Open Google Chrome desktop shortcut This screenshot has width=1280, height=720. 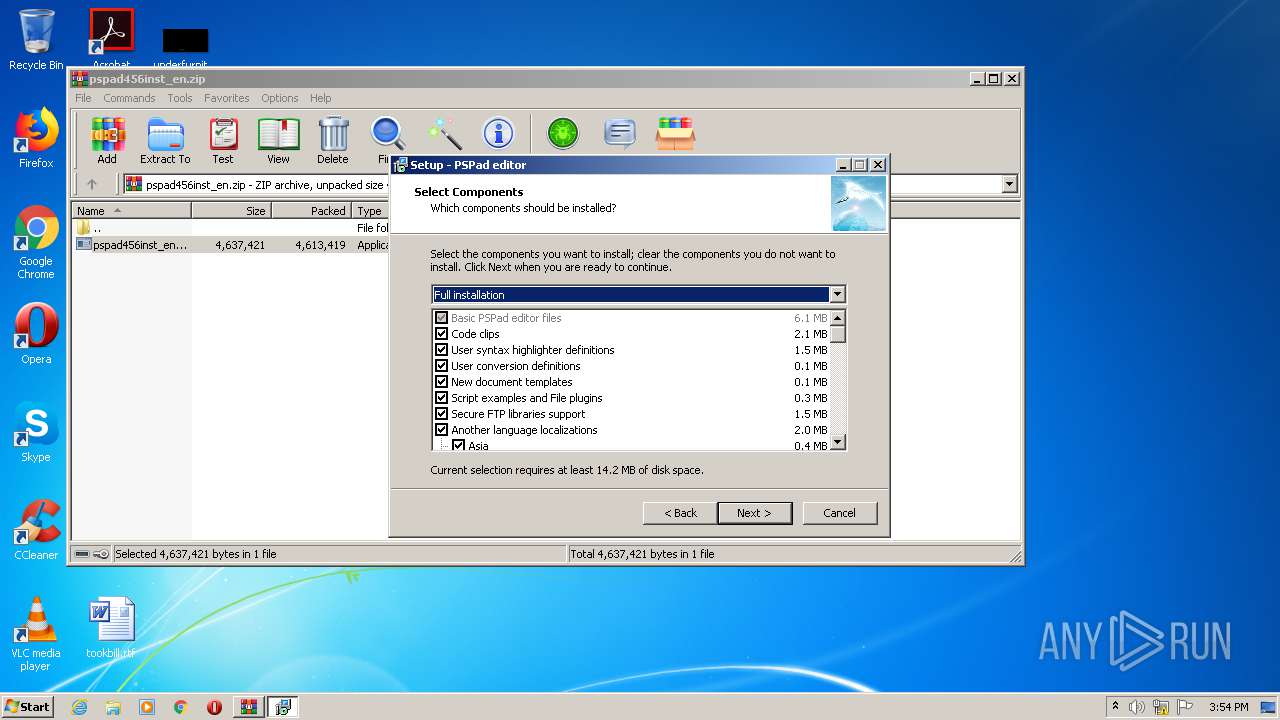coord(36,242)
